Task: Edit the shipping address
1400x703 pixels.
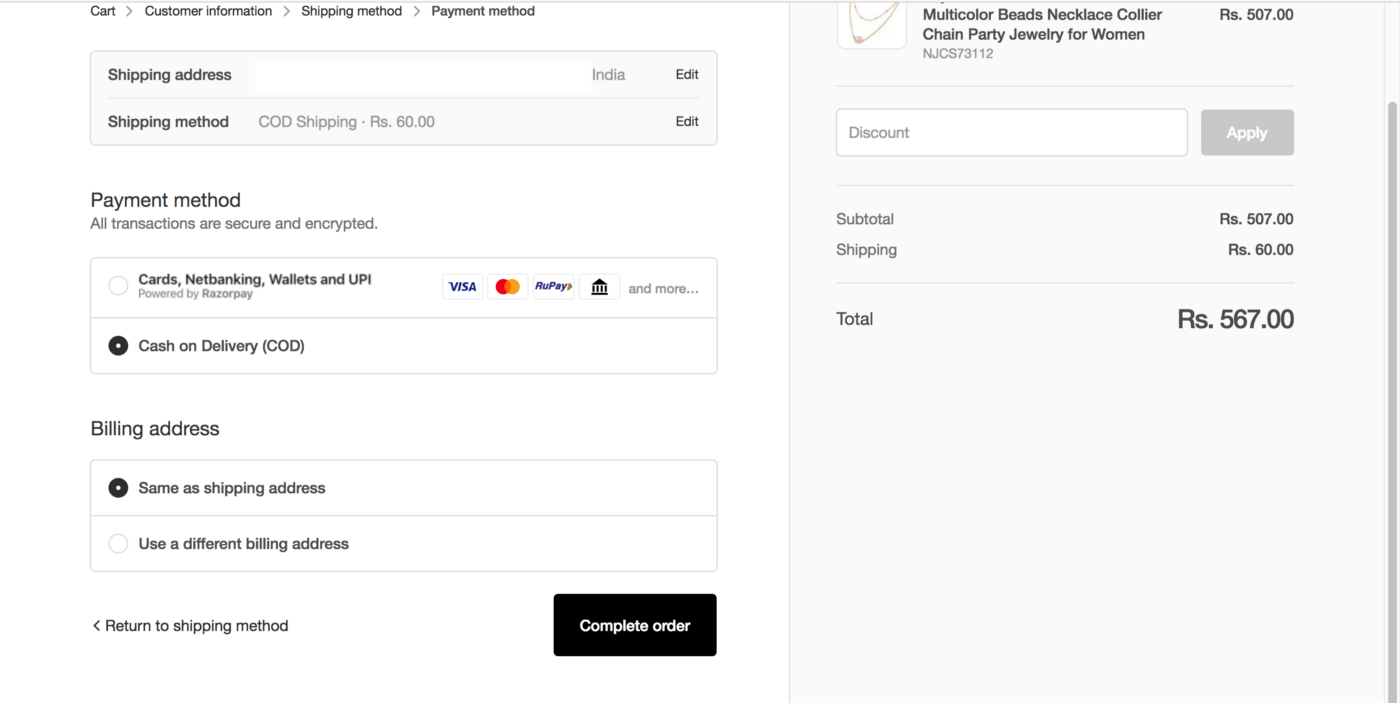Action: click(x=687, y=75)
